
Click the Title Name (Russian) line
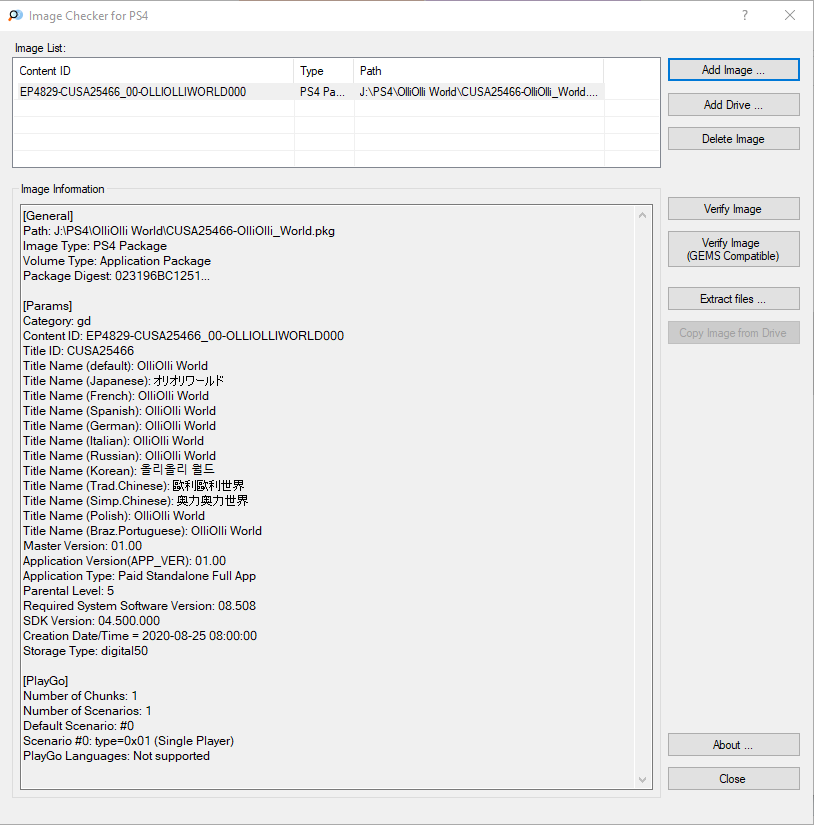[119, 456]
